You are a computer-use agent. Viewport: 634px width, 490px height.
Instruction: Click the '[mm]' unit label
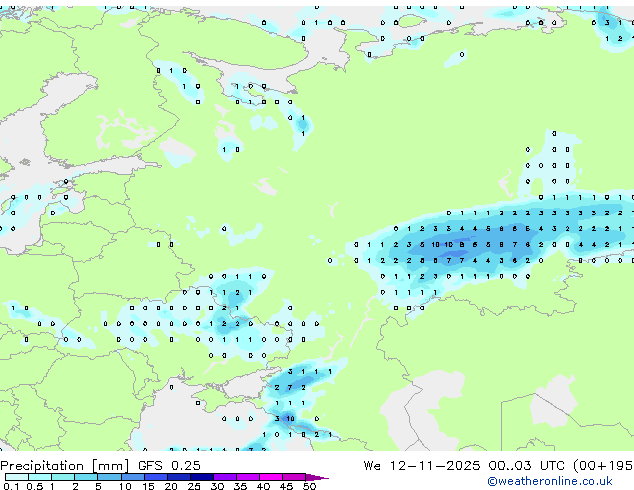click(110, 466)
